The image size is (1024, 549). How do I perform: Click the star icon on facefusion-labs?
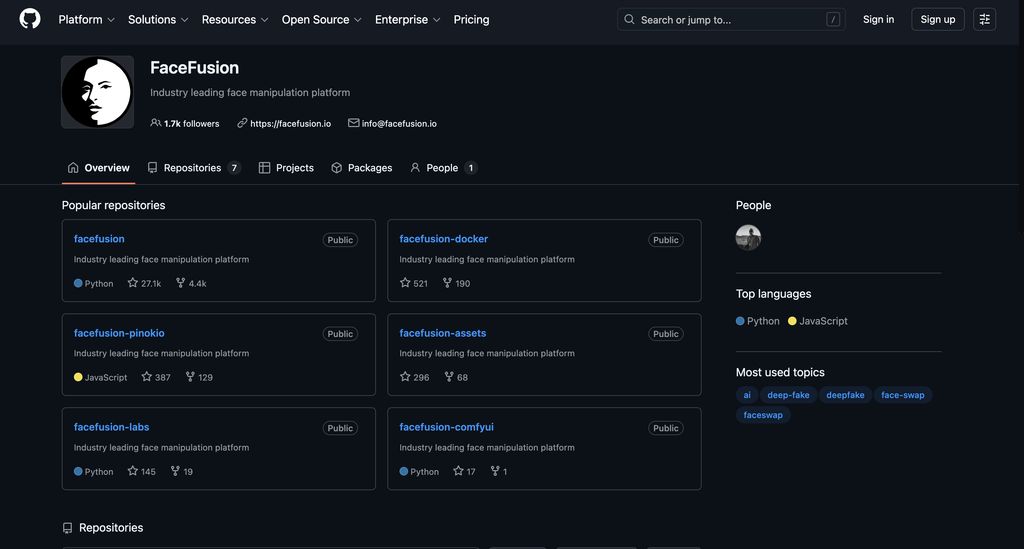click(133, 471)
